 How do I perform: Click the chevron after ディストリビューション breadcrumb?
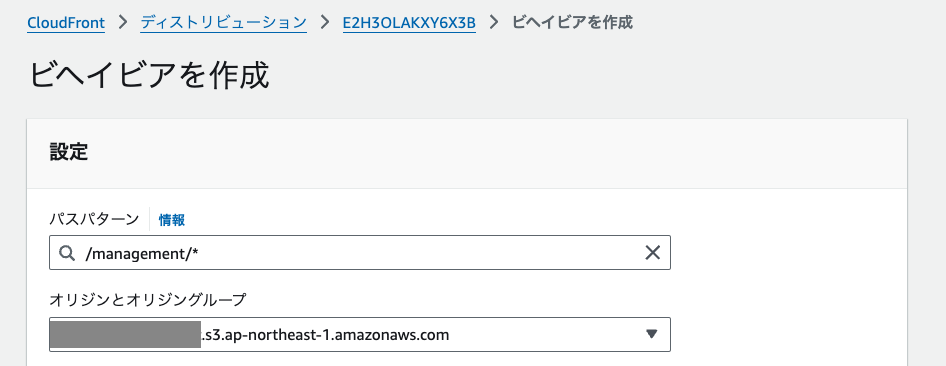[325, 23]
